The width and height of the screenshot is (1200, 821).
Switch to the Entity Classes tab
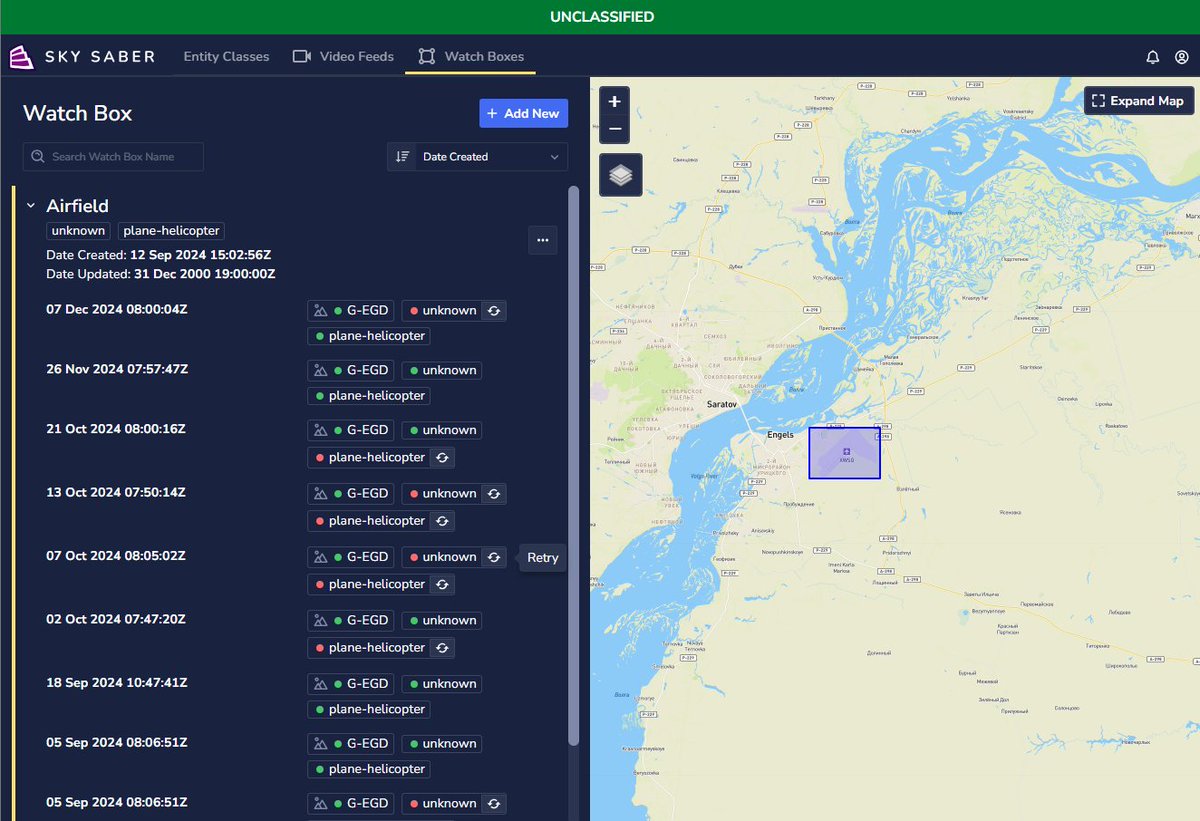coord(226,57)
